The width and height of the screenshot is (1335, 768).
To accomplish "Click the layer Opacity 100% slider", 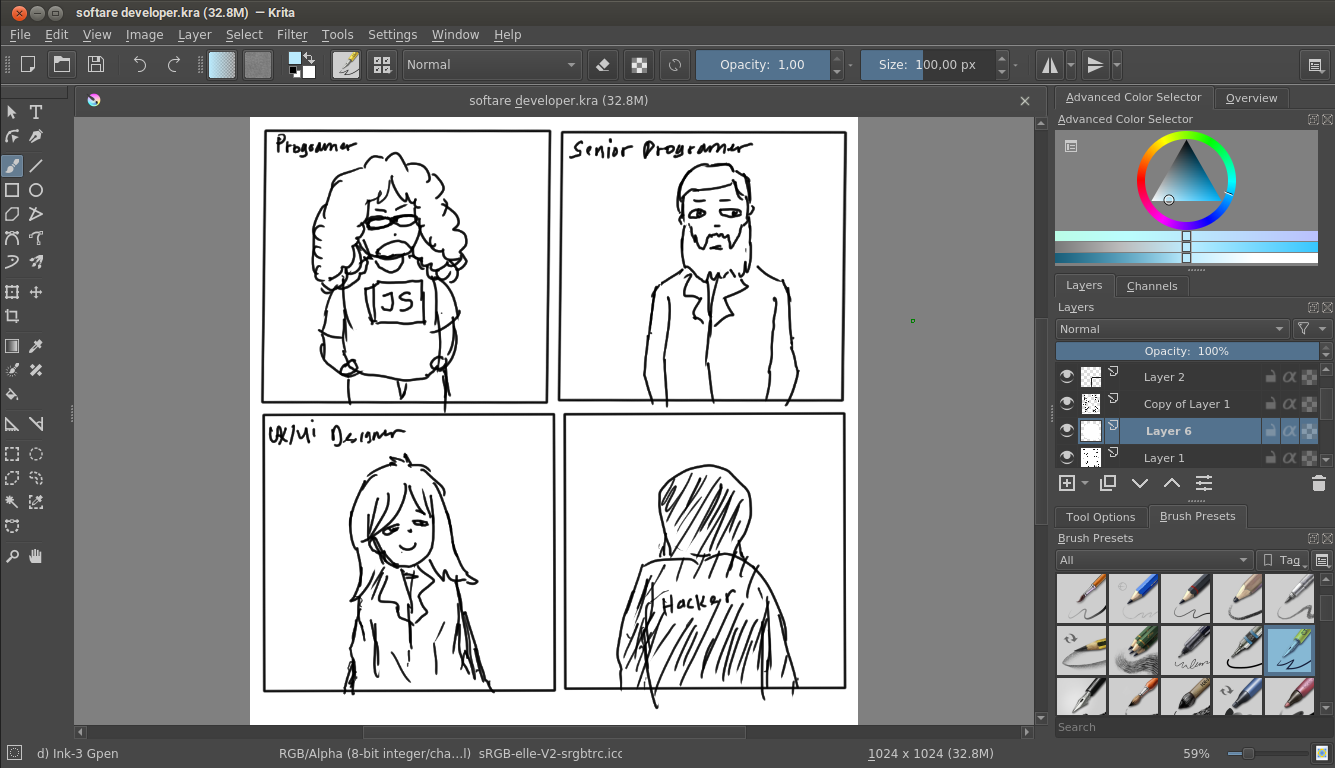I will click(1186, 351).
